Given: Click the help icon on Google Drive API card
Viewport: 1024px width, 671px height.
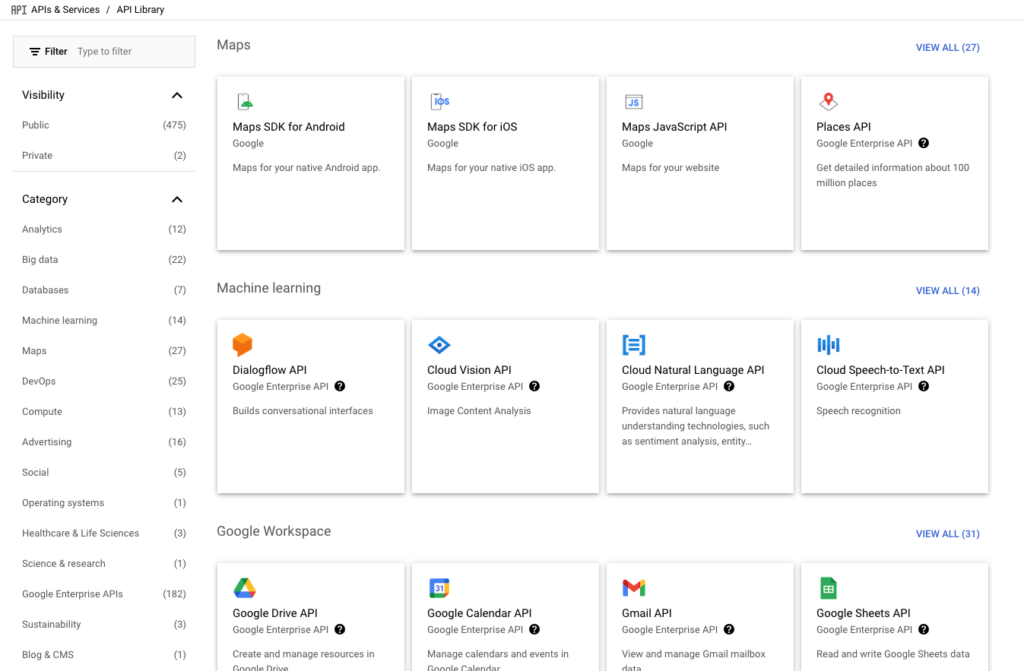Looking at the screenshot, I should [x=340, y=629].
